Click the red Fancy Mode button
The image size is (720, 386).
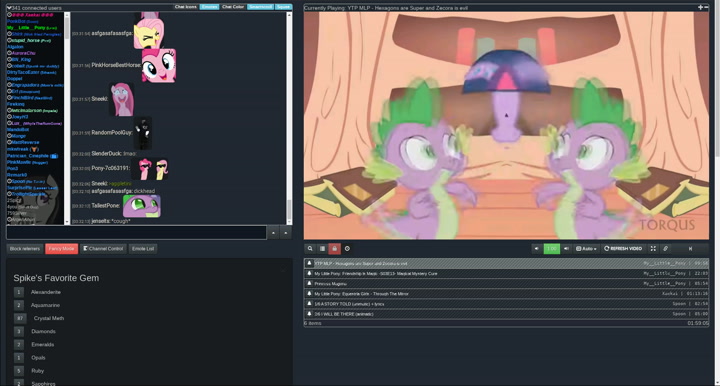click(62, 248)
